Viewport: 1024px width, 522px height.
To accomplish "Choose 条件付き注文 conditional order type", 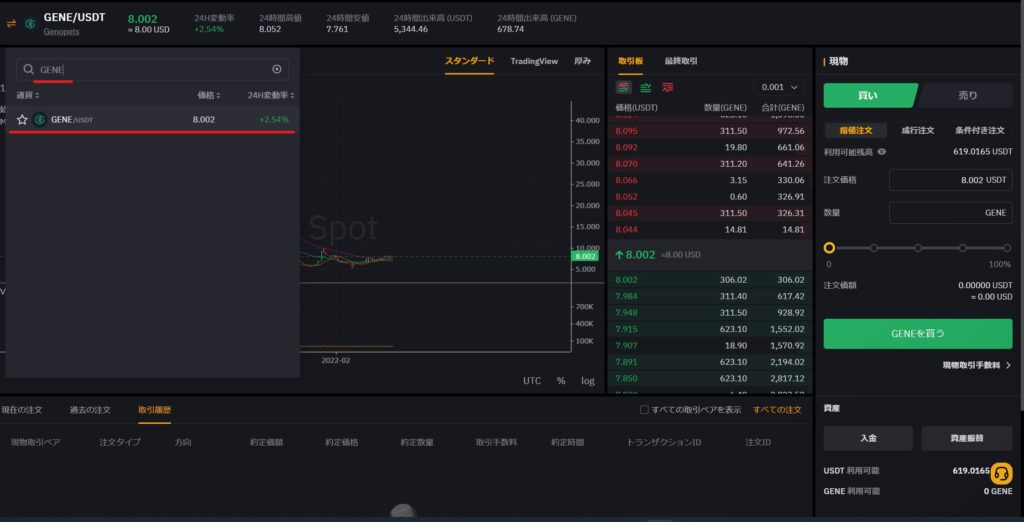I will pos(980,130).
